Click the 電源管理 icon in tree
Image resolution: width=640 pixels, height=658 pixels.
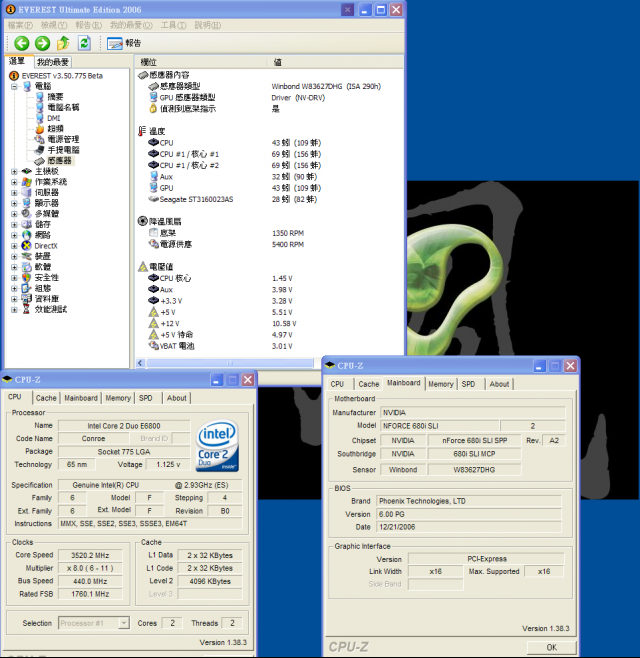click(39, 139)
